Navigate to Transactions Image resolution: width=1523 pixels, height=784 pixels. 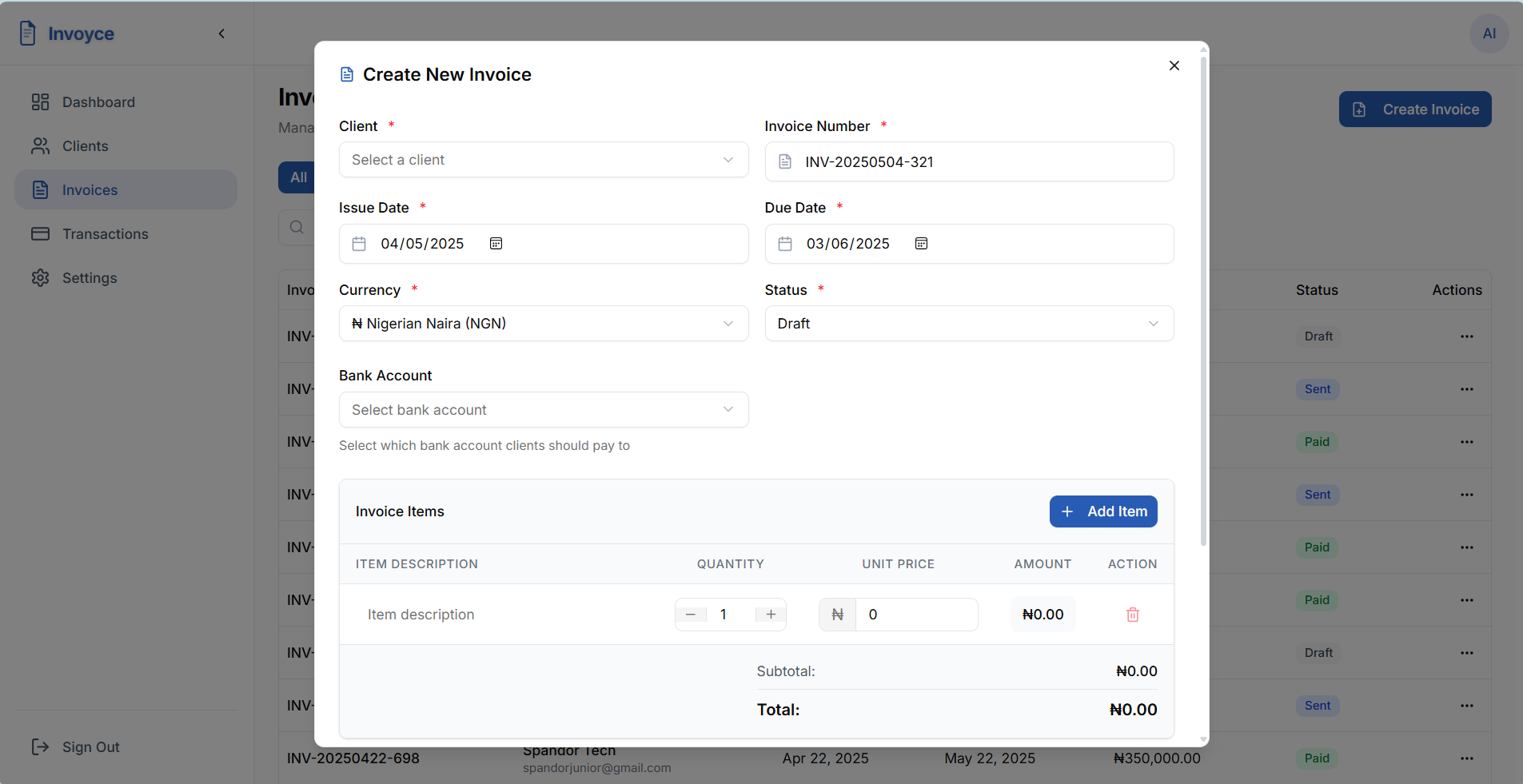[x=126, y=234]
